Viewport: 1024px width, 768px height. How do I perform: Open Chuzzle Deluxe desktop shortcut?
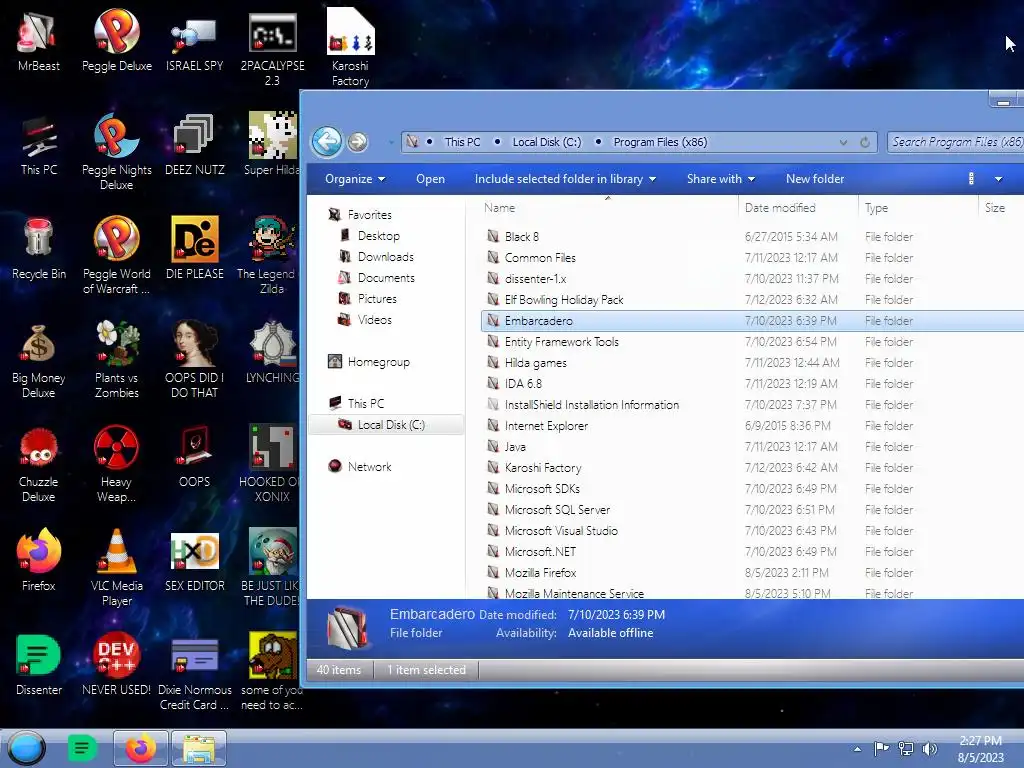39,465
